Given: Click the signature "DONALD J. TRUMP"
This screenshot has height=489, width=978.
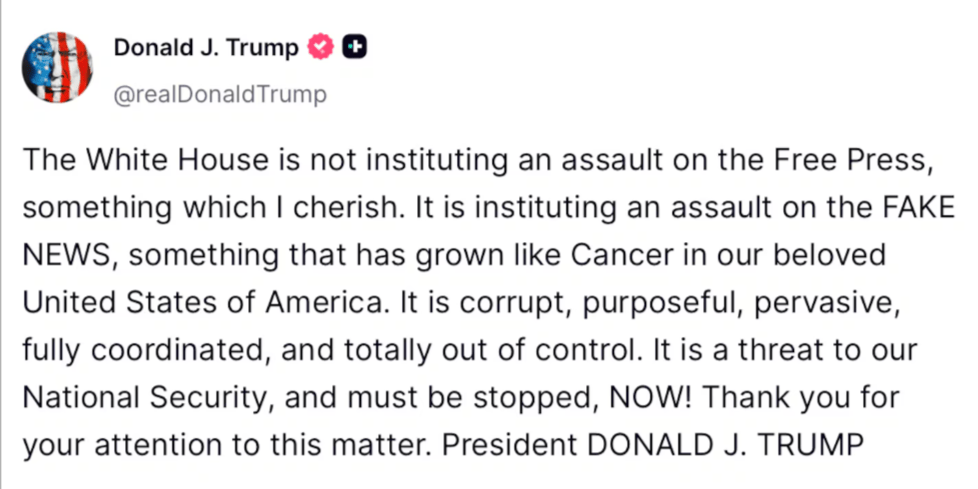Looking at the screenshot, I should [725, 445].
